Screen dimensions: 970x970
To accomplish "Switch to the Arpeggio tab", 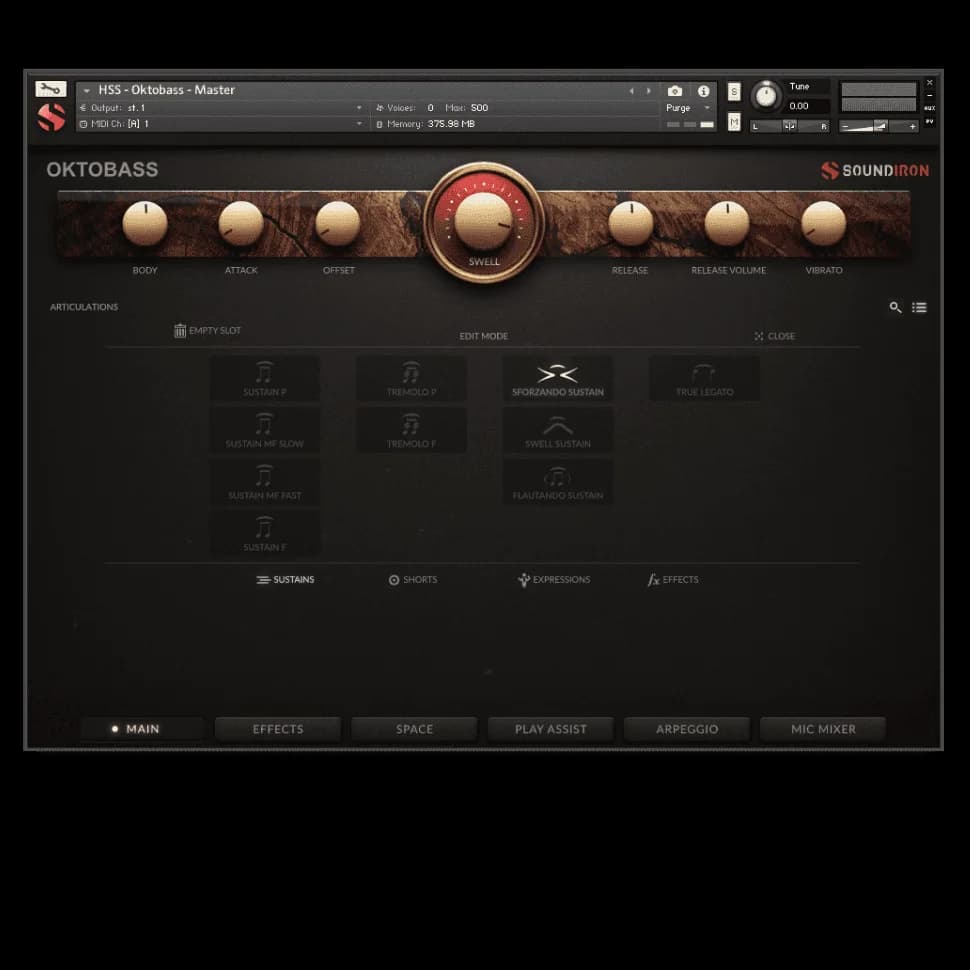I will tap(686, 729).
